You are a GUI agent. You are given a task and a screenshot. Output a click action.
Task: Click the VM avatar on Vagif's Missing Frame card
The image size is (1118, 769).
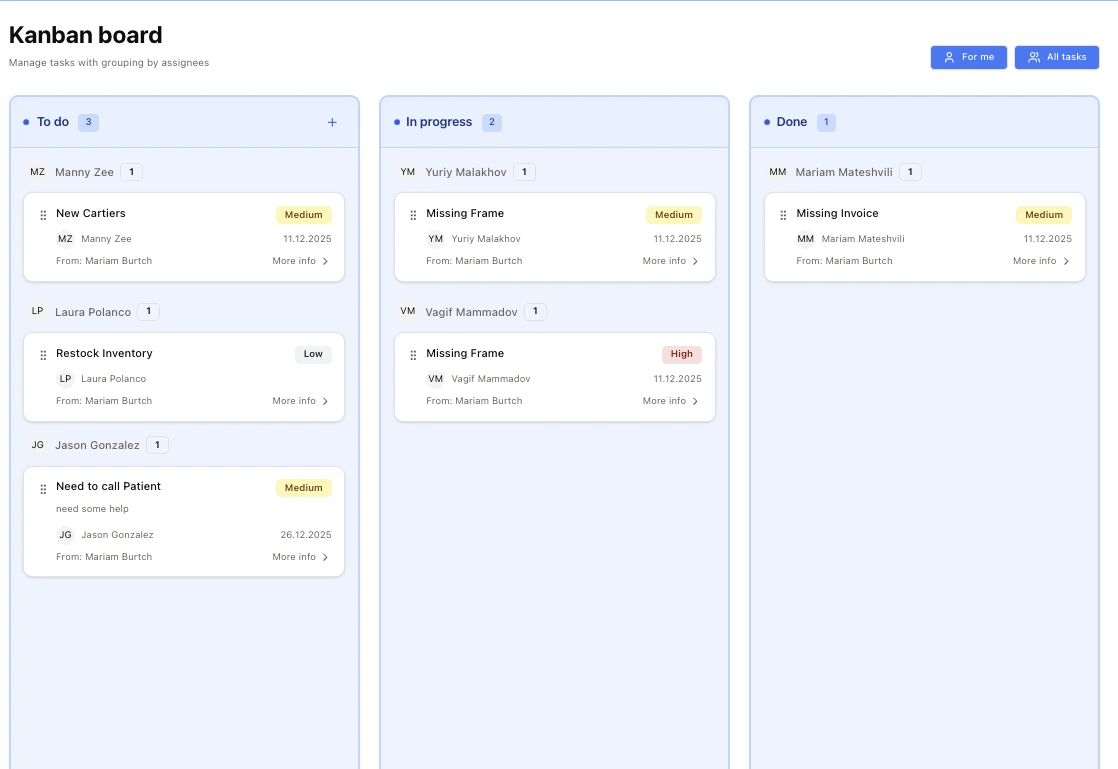pos(435,379)
